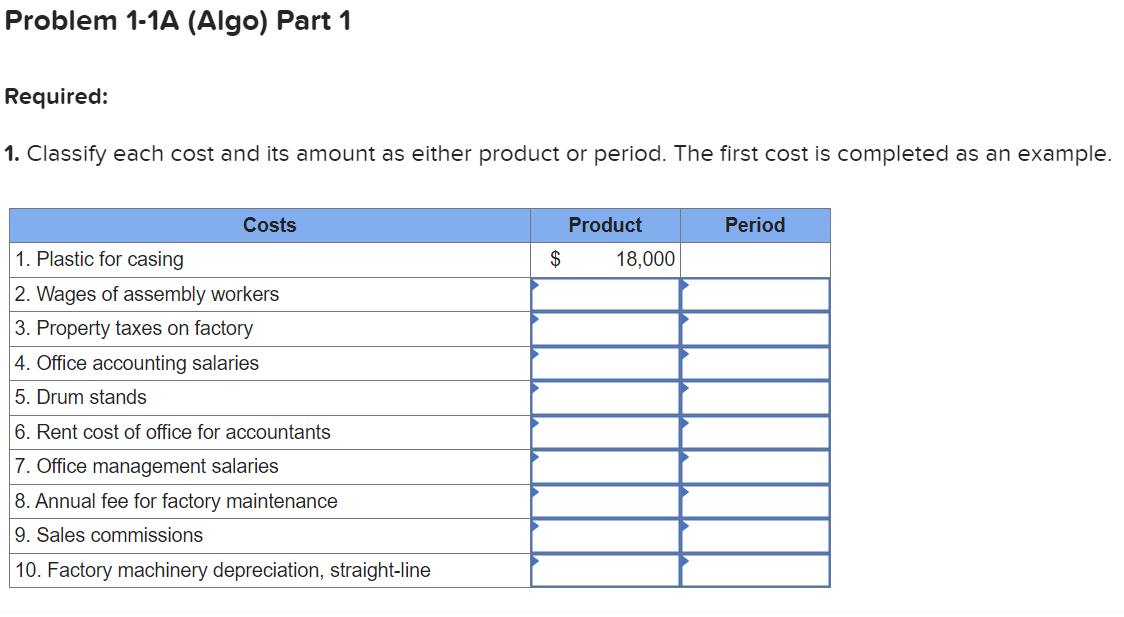Expand the Office management salaries Product cell marker
The height and width of the screenshot is (617, 1124).
pyautogui.click(x=605, y=466)
